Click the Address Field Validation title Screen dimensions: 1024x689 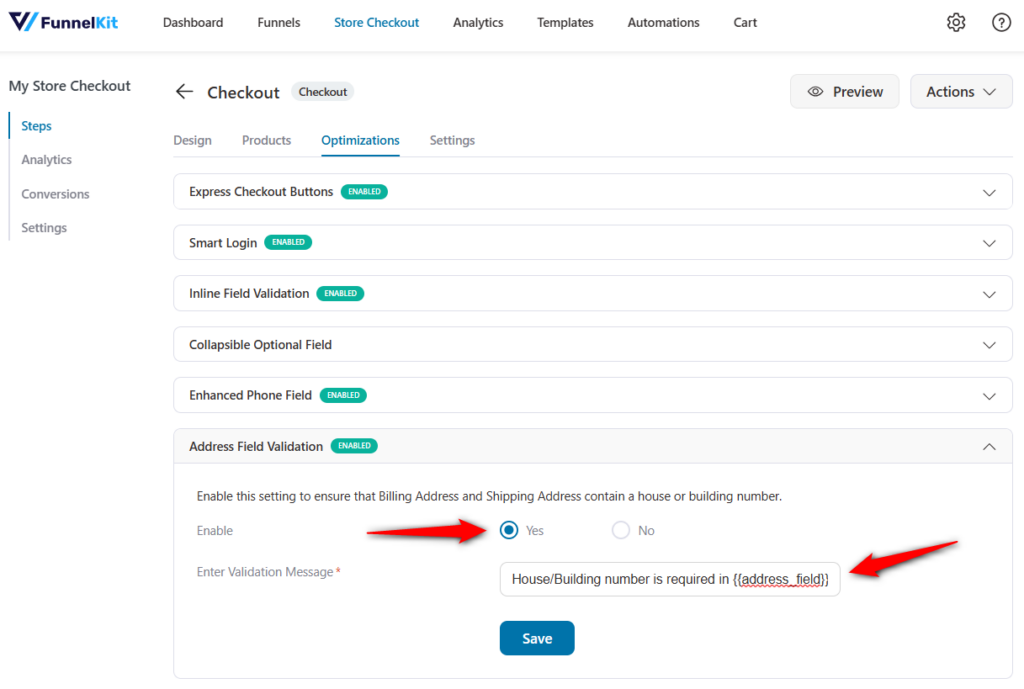[x=255, y=446]
